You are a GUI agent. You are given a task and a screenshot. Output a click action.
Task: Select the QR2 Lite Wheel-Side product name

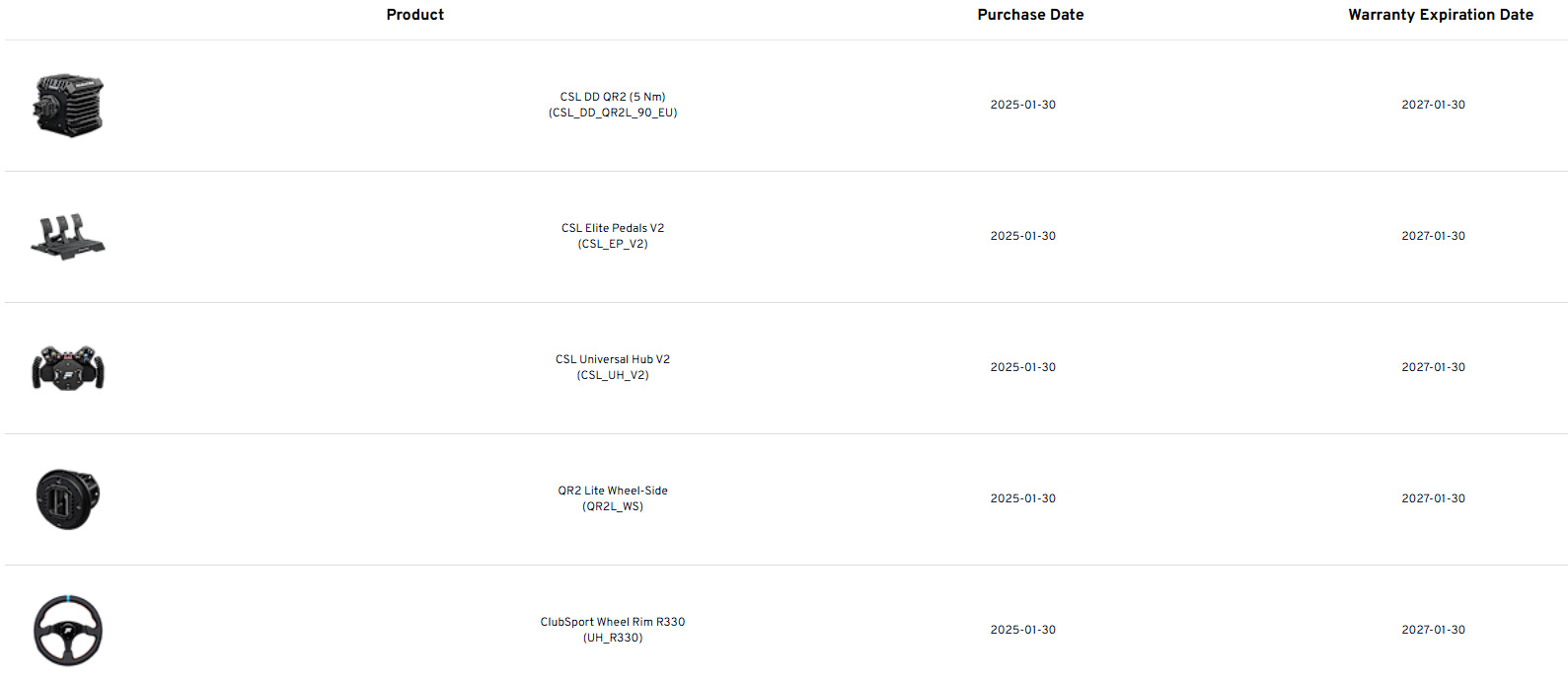click(613, 491)
